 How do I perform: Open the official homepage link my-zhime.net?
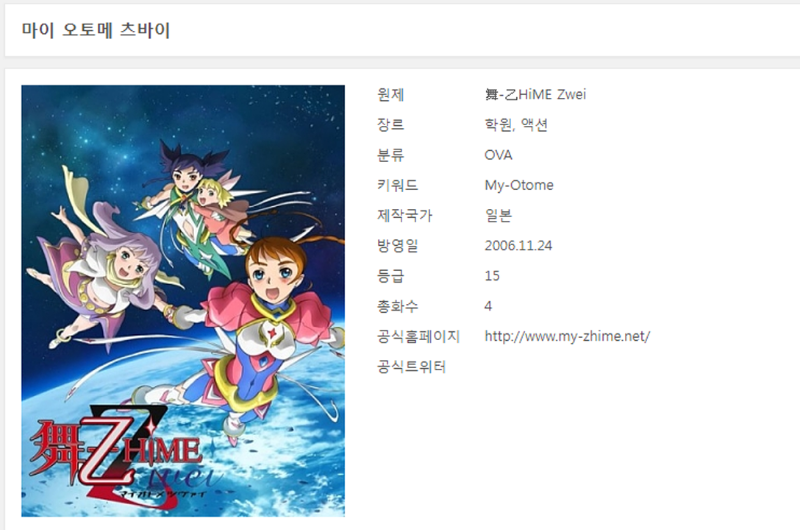tap(567, 336)
